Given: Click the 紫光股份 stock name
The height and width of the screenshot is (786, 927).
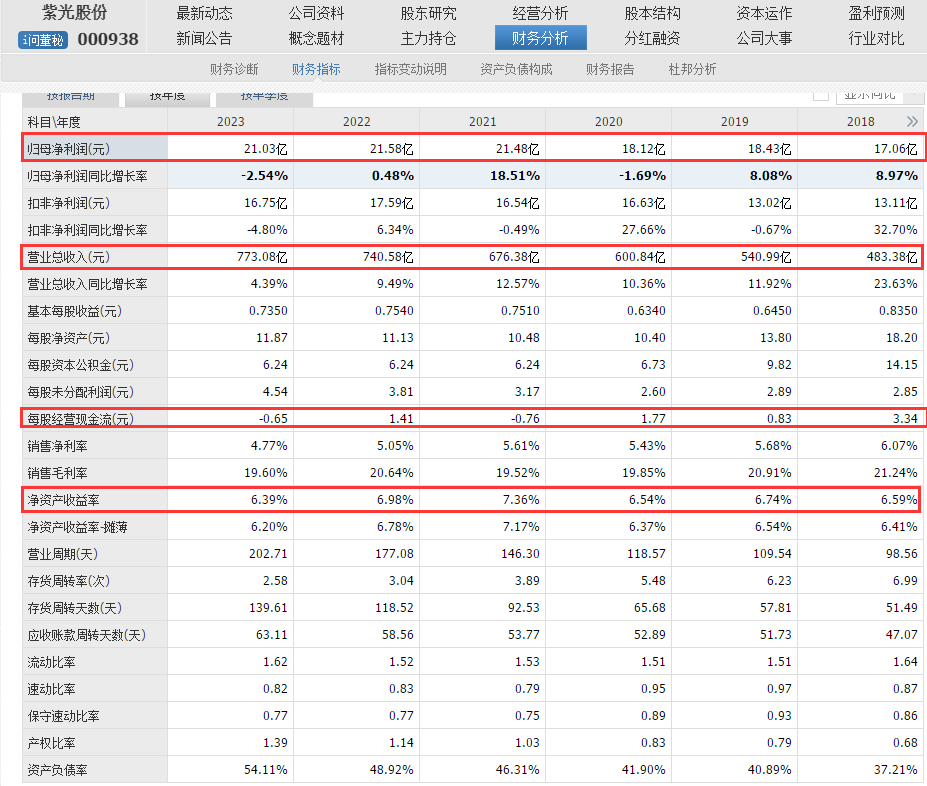Looking at the screenshot, I should 74,12.
